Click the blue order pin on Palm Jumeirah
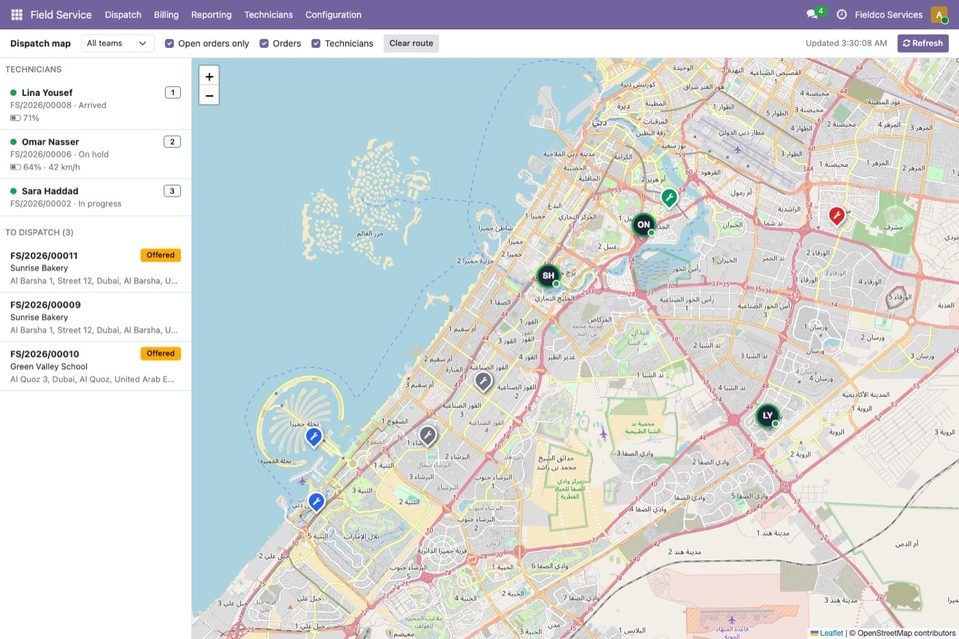959x639 pixels. point(314,437)
